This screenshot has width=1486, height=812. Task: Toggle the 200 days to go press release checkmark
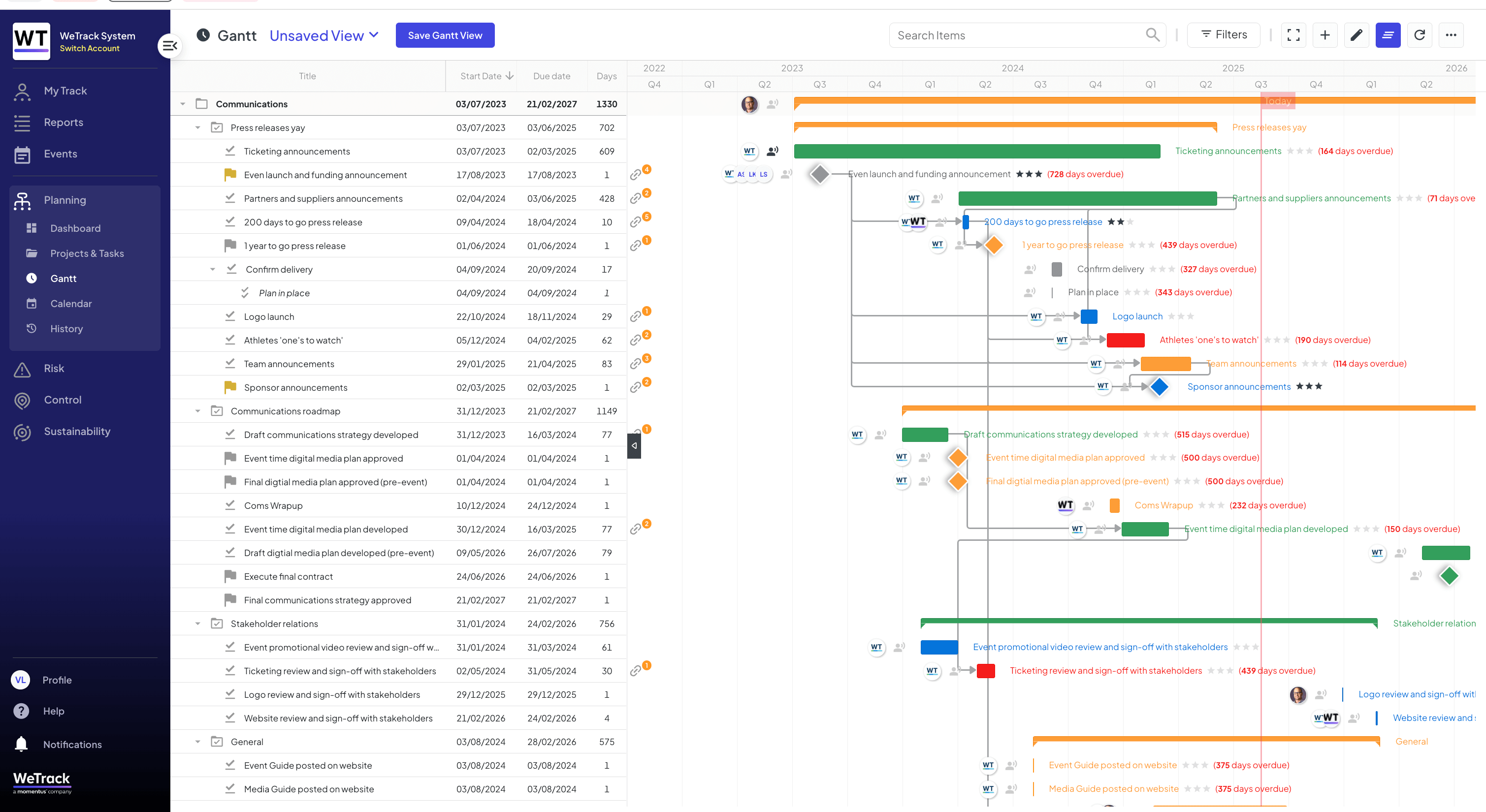[230, 221]
